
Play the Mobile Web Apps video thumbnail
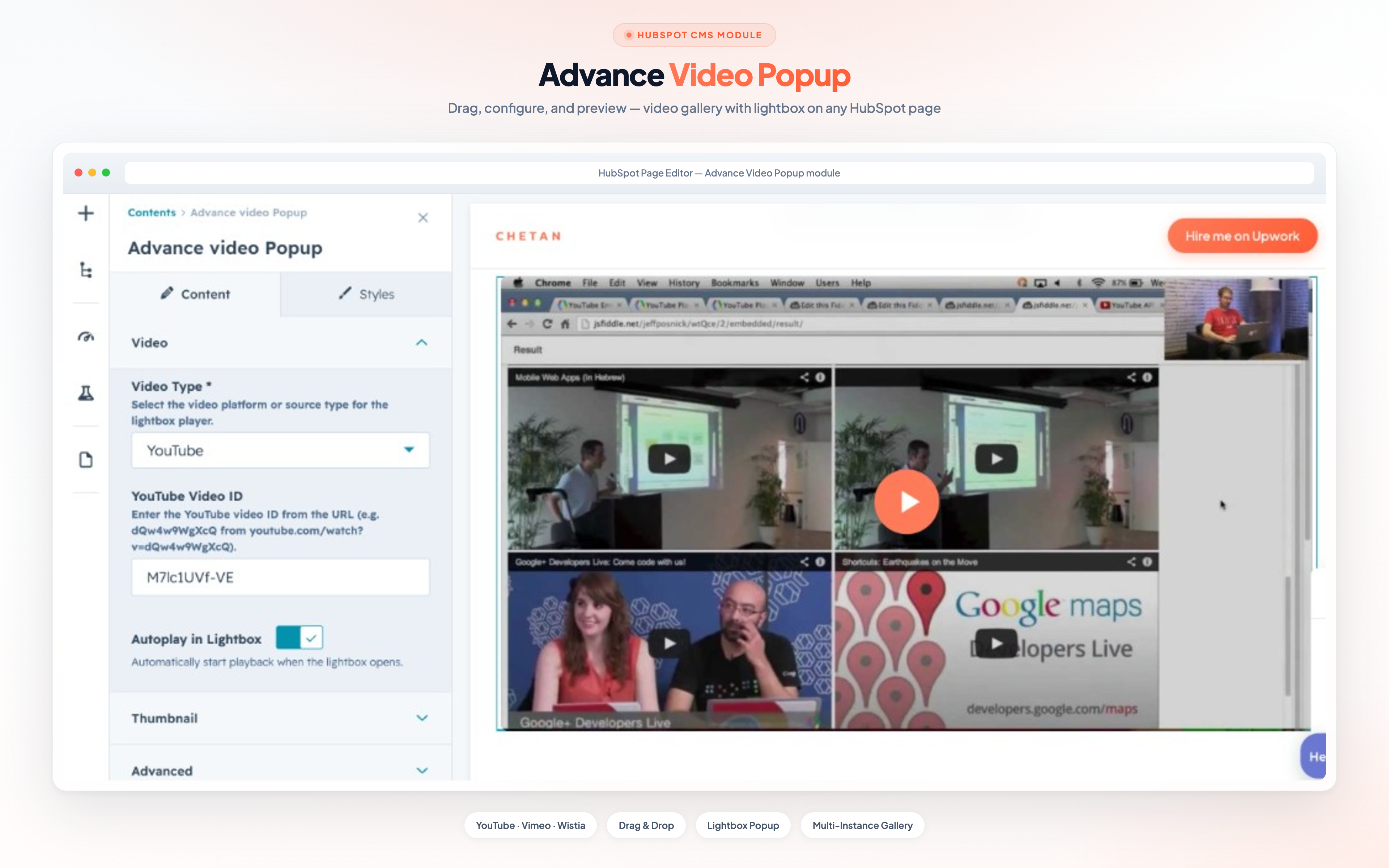[669, 459]
